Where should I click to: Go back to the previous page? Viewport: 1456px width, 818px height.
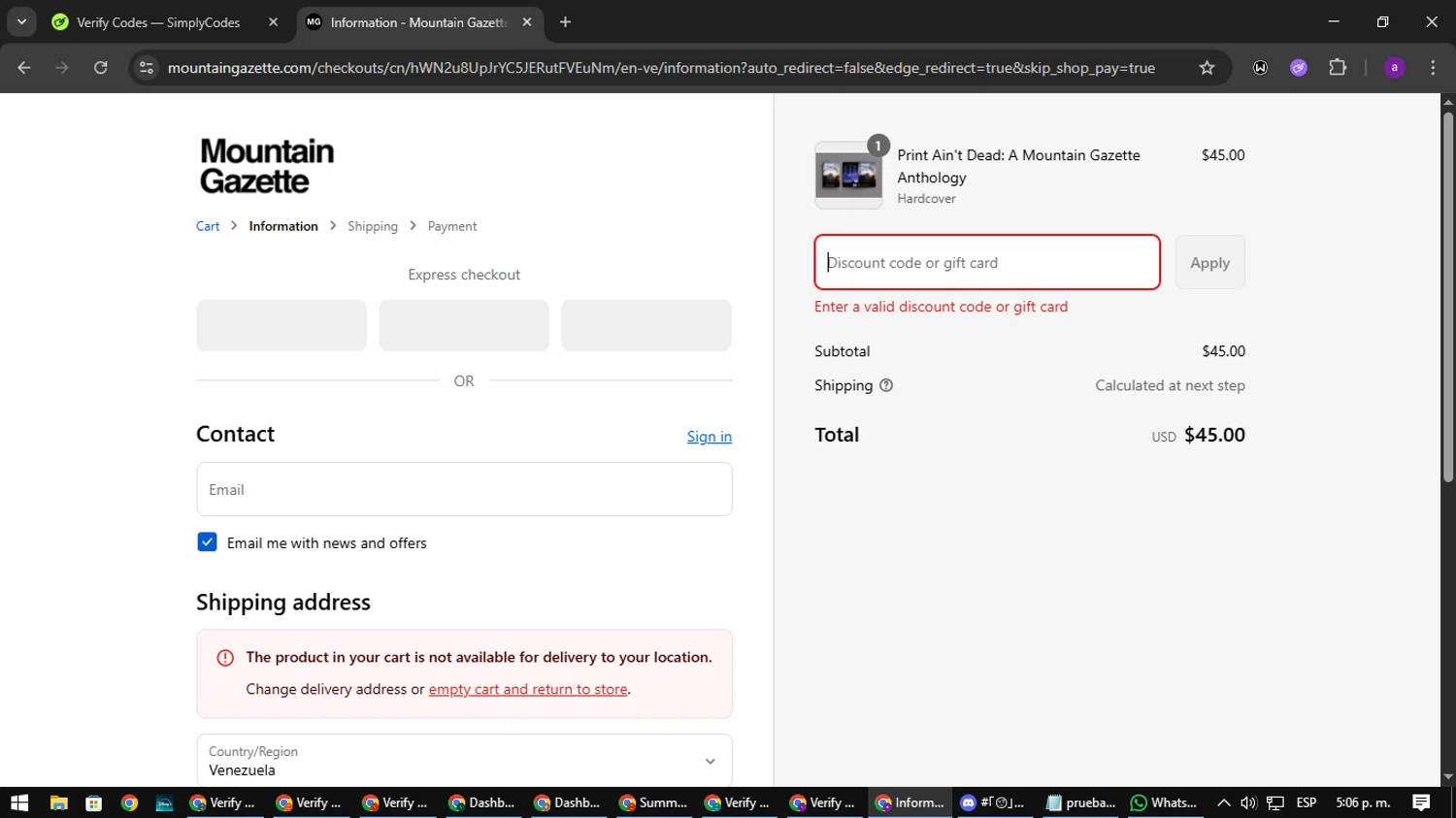(24, 68)
